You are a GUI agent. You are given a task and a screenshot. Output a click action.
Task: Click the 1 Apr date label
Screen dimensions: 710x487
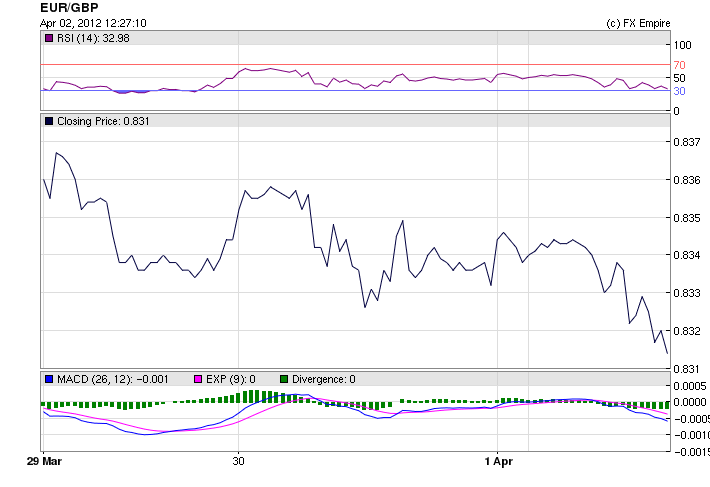[x=499, y=461]
